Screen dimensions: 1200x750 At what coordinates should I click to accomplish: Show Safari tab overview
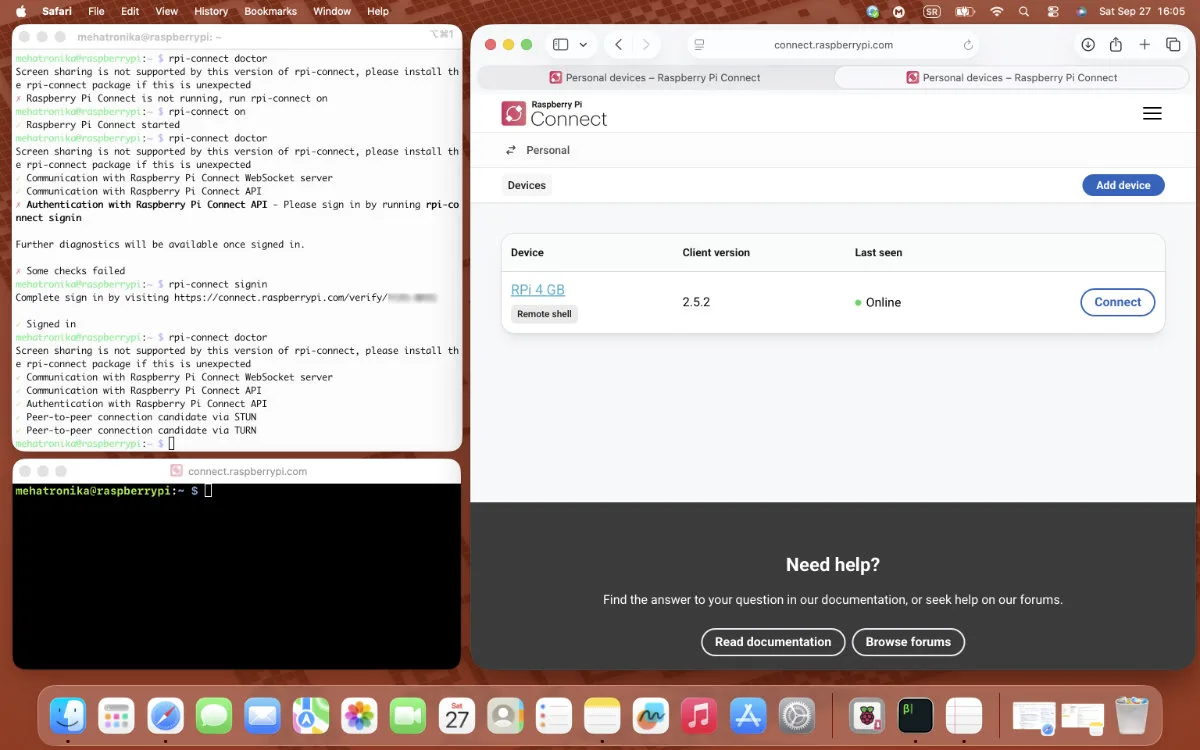1173,44
